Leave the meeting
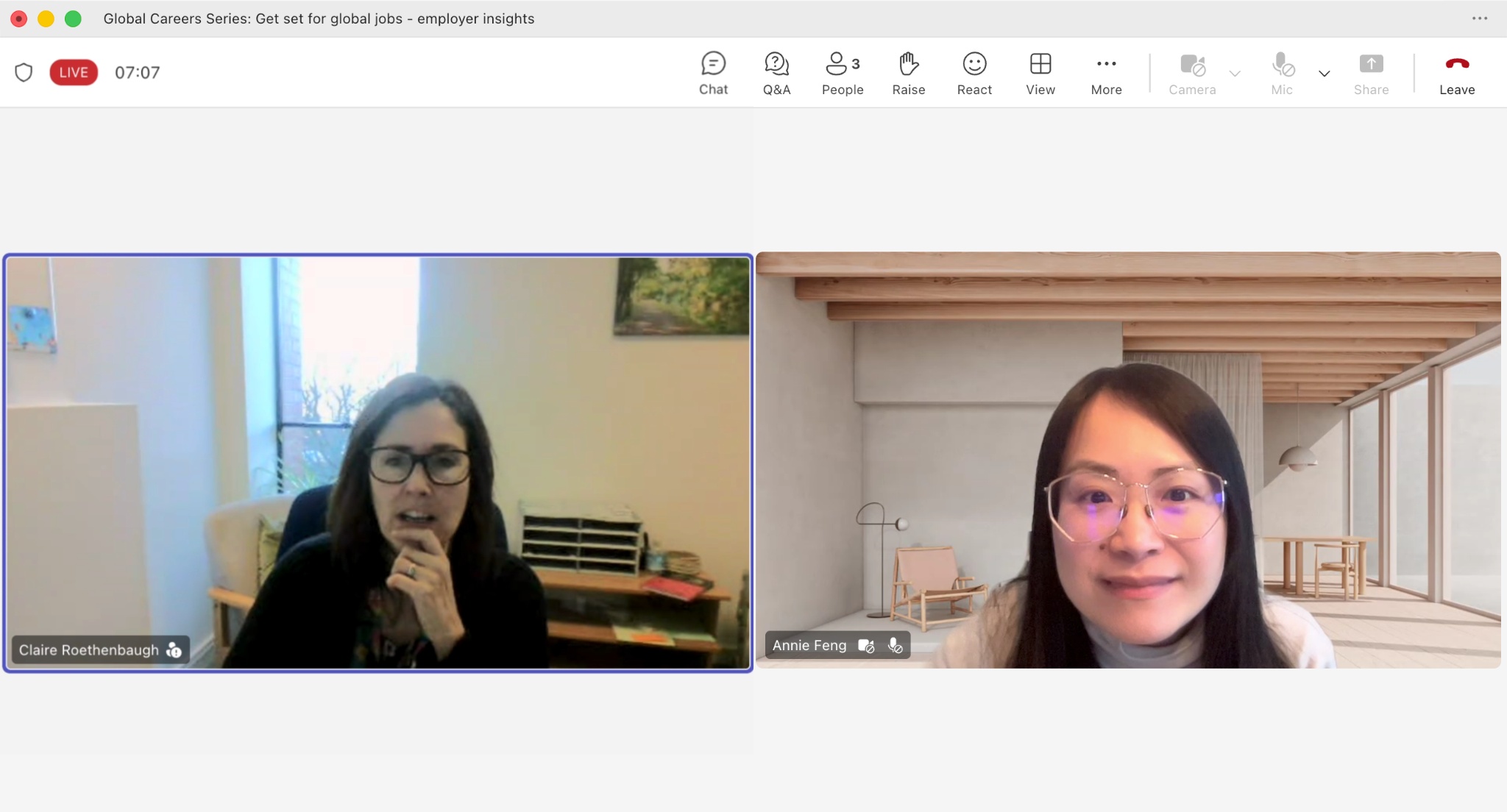The width and height of the screenshot is (1507, 812). 1456,73
